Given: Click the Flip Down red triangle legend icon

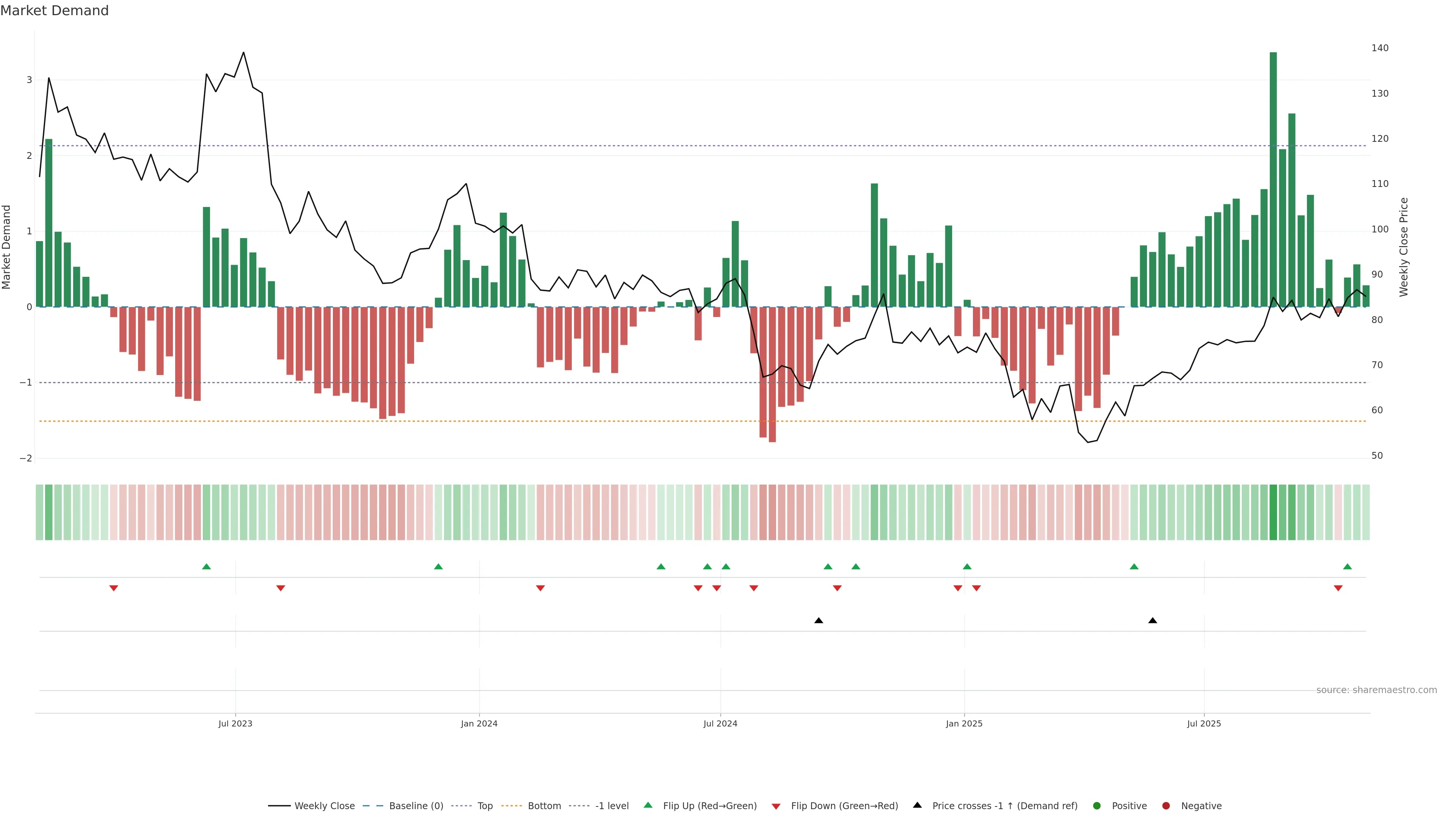Looking at the screenshot, I should pos(775,806).
